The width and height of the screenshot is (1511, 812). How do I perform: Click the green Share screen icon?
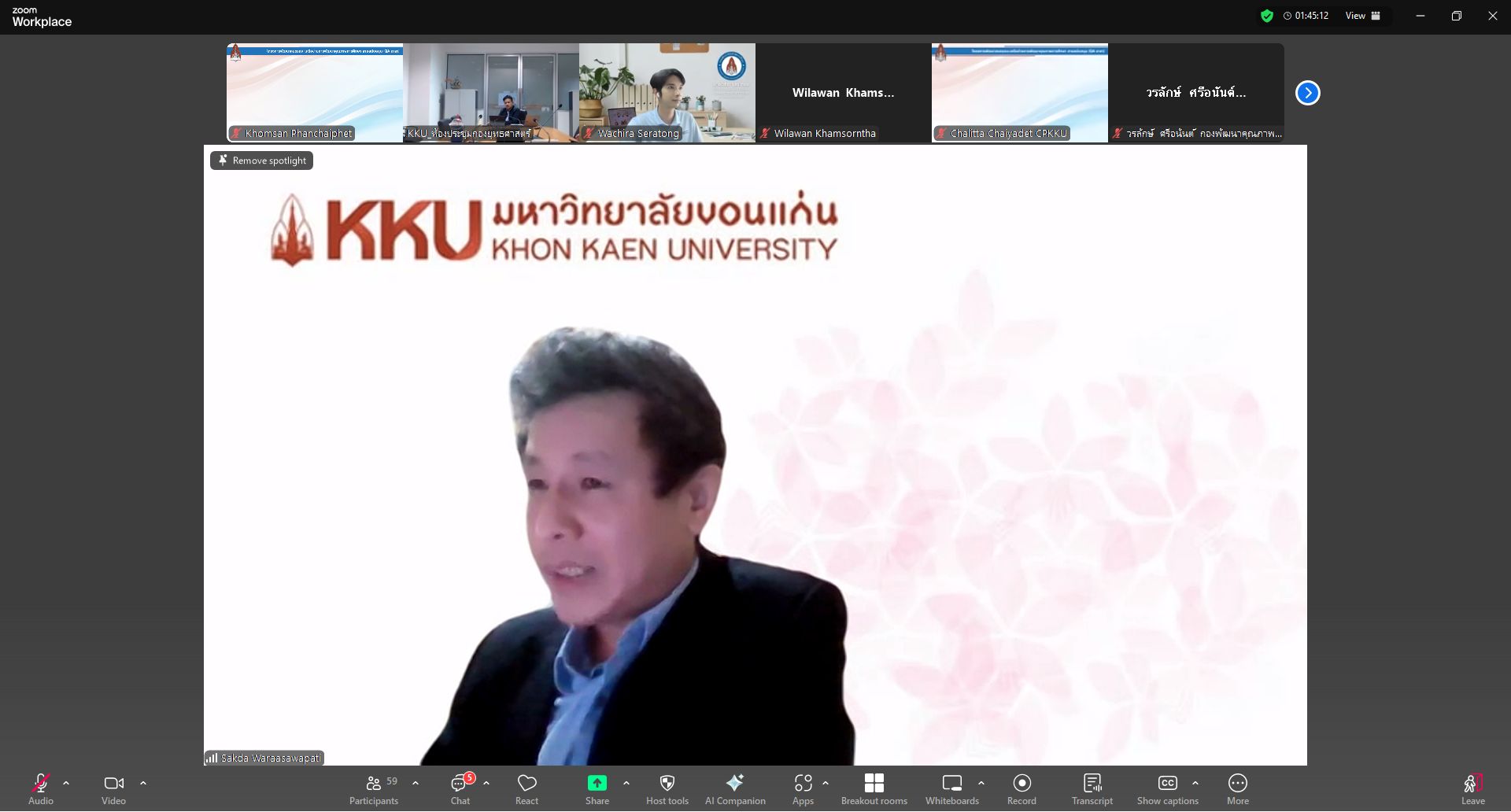click(x=597, y=784)
